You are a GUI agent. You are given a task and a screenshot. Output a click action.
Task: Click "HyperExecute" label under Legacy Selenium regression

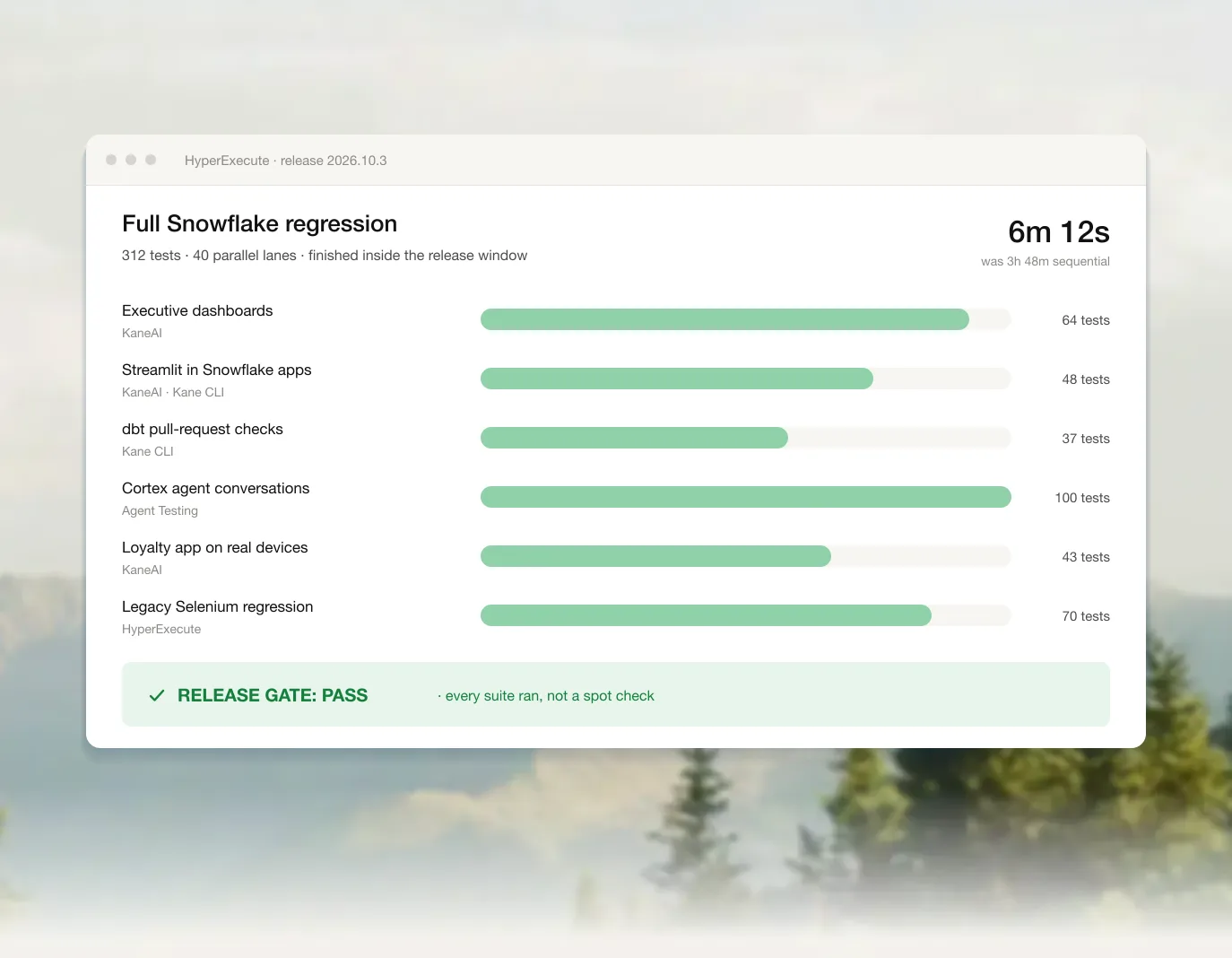point(161,629)
